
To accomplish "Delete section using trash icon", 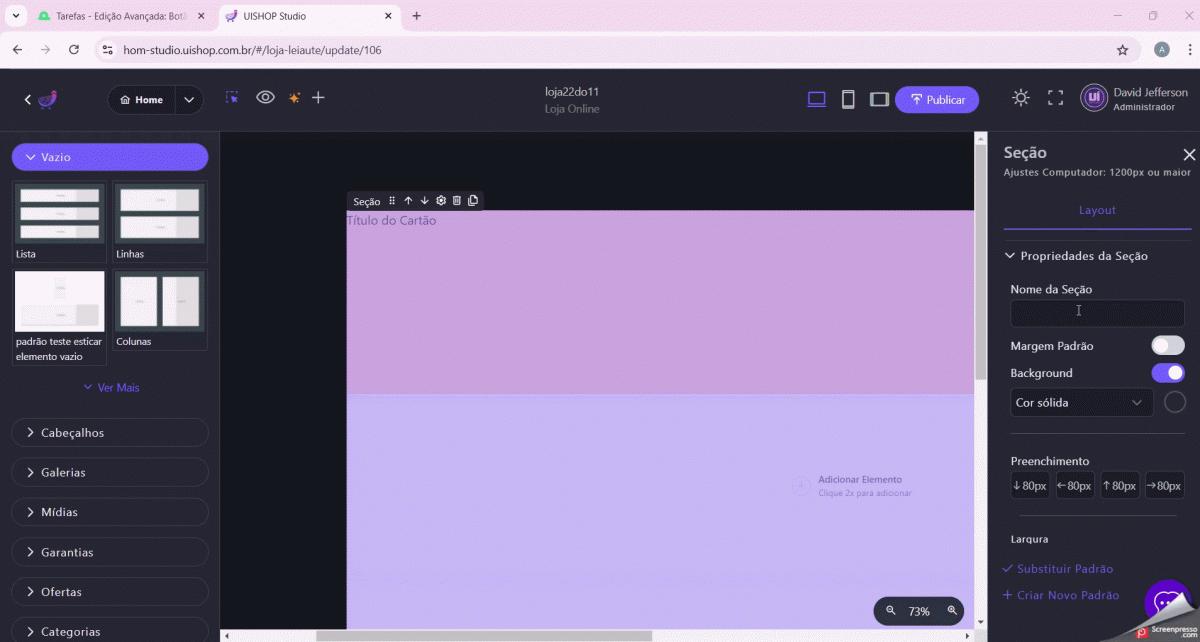I will coord(456,201).
